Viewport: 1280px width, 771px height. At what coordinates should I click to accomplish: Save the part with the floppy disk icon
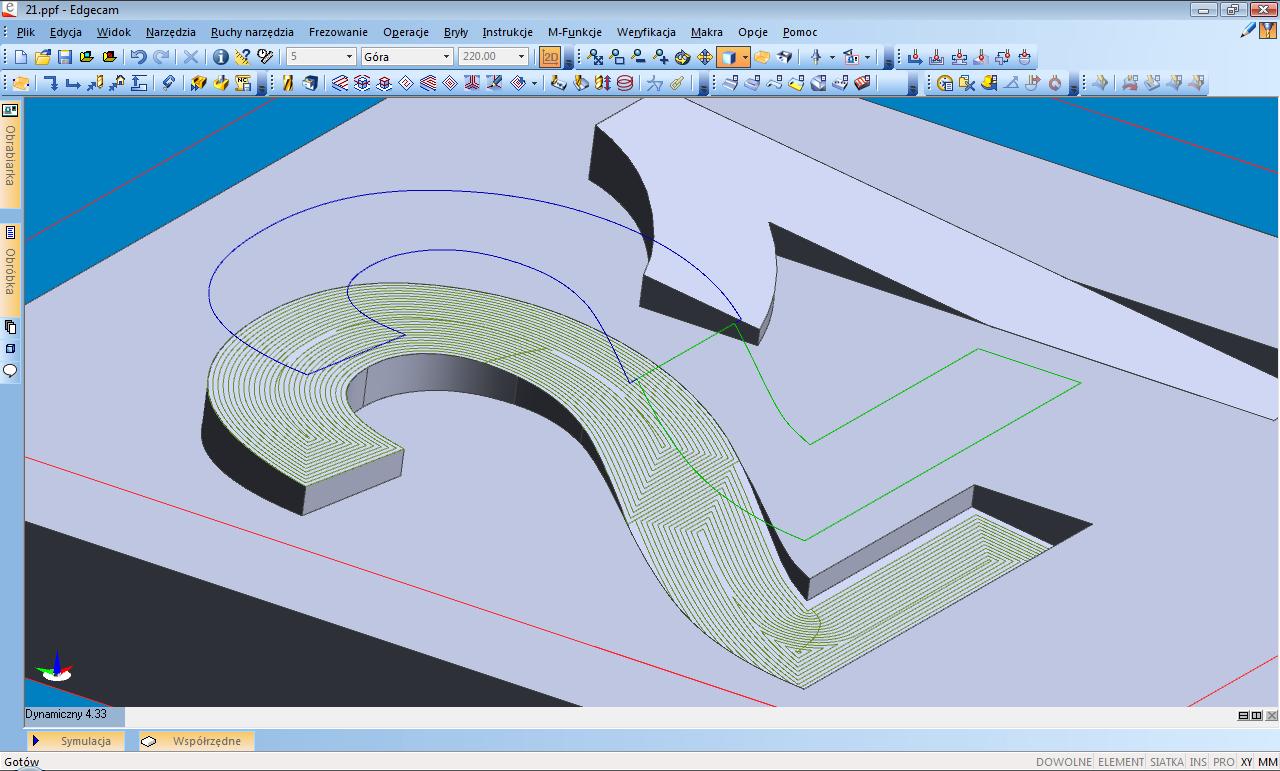click(x=65, y=57)
